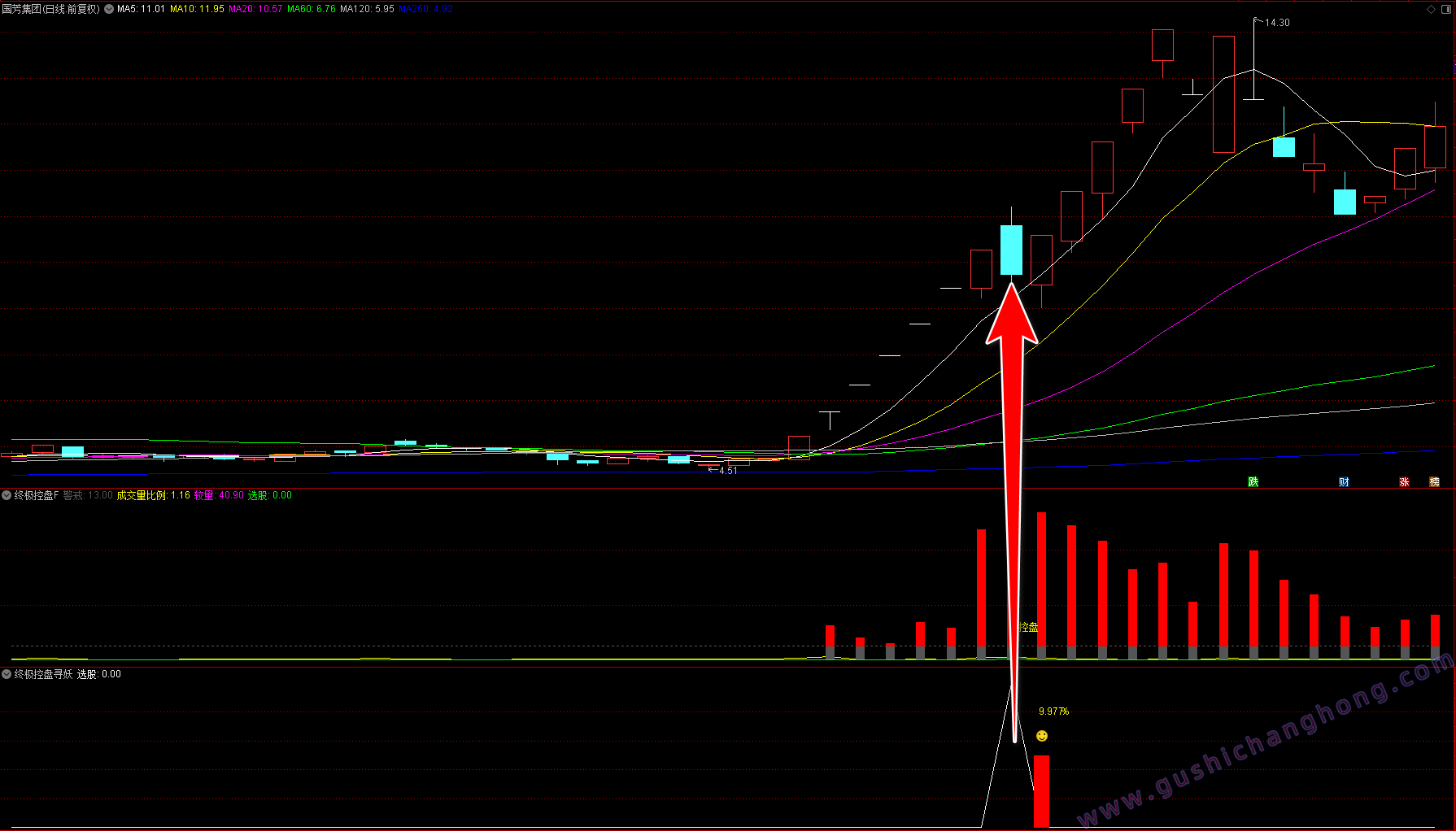1456x831 pixels.
Task: Click 选股: 0.00 in 终极控盘寻妖 panel
Action: 99,674
